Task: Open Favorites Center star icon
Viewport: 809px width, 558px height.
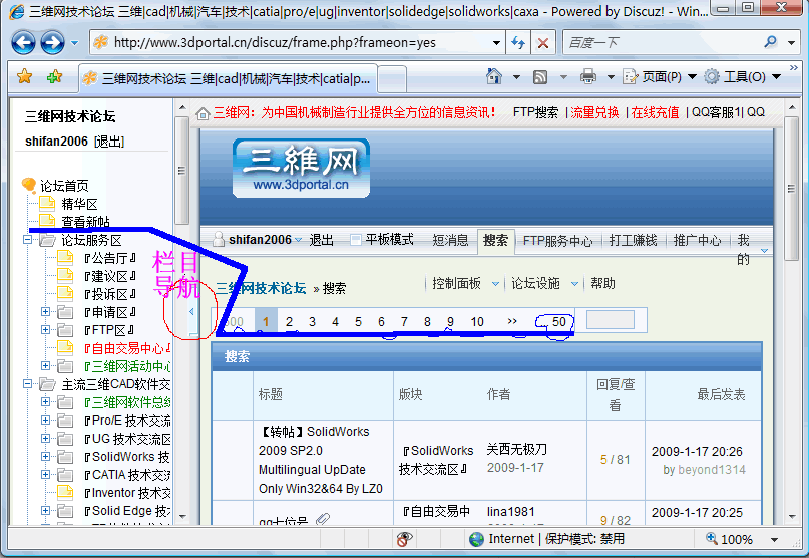Action: (24, 77)
